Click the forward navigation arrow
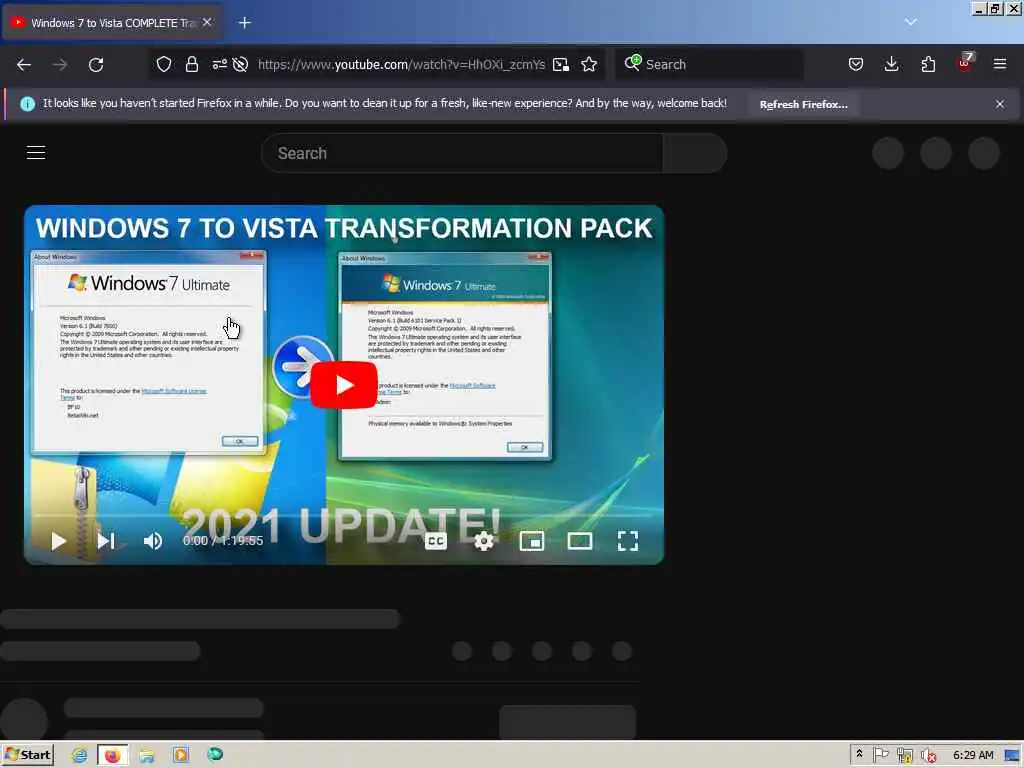 point(60,65)
